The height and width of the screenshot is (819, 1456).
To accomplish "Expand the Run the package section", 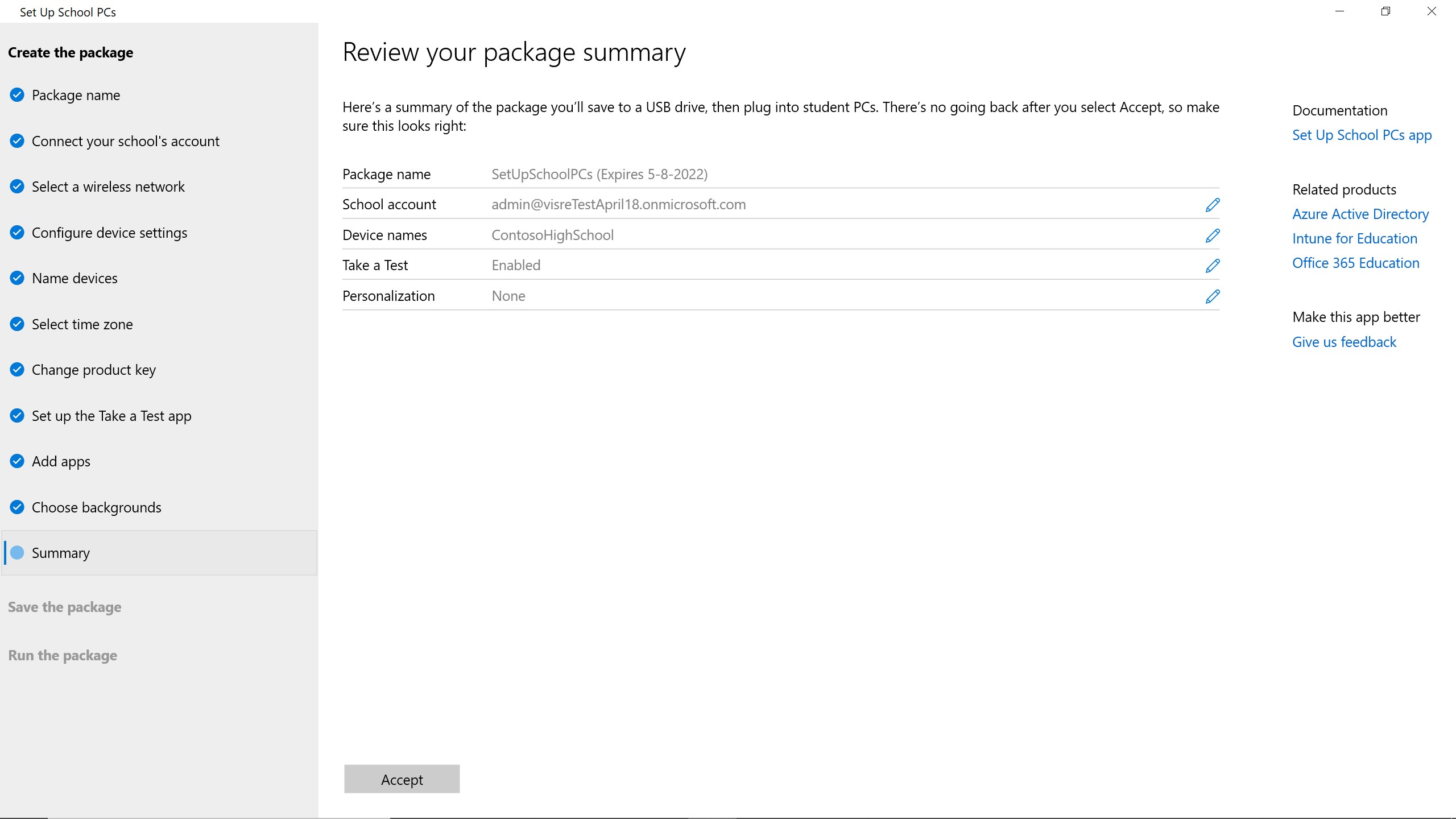I will [62, 654].
